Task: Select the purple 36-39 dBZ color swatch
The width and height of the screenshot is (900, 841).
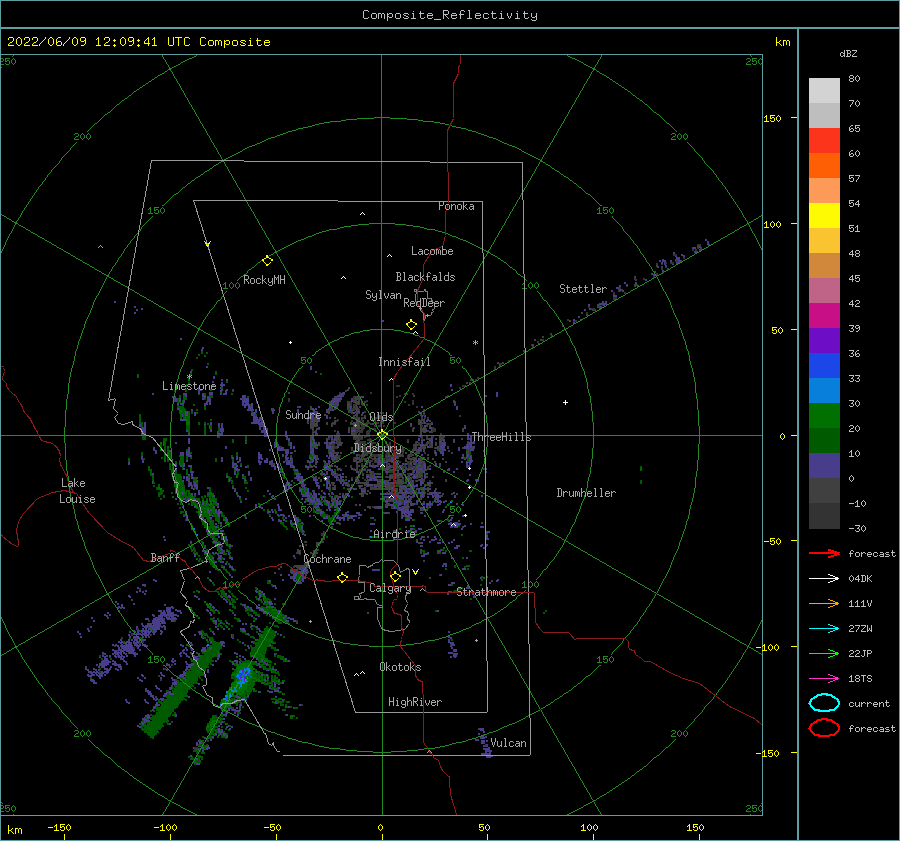Action: click(x=824, y=341)
